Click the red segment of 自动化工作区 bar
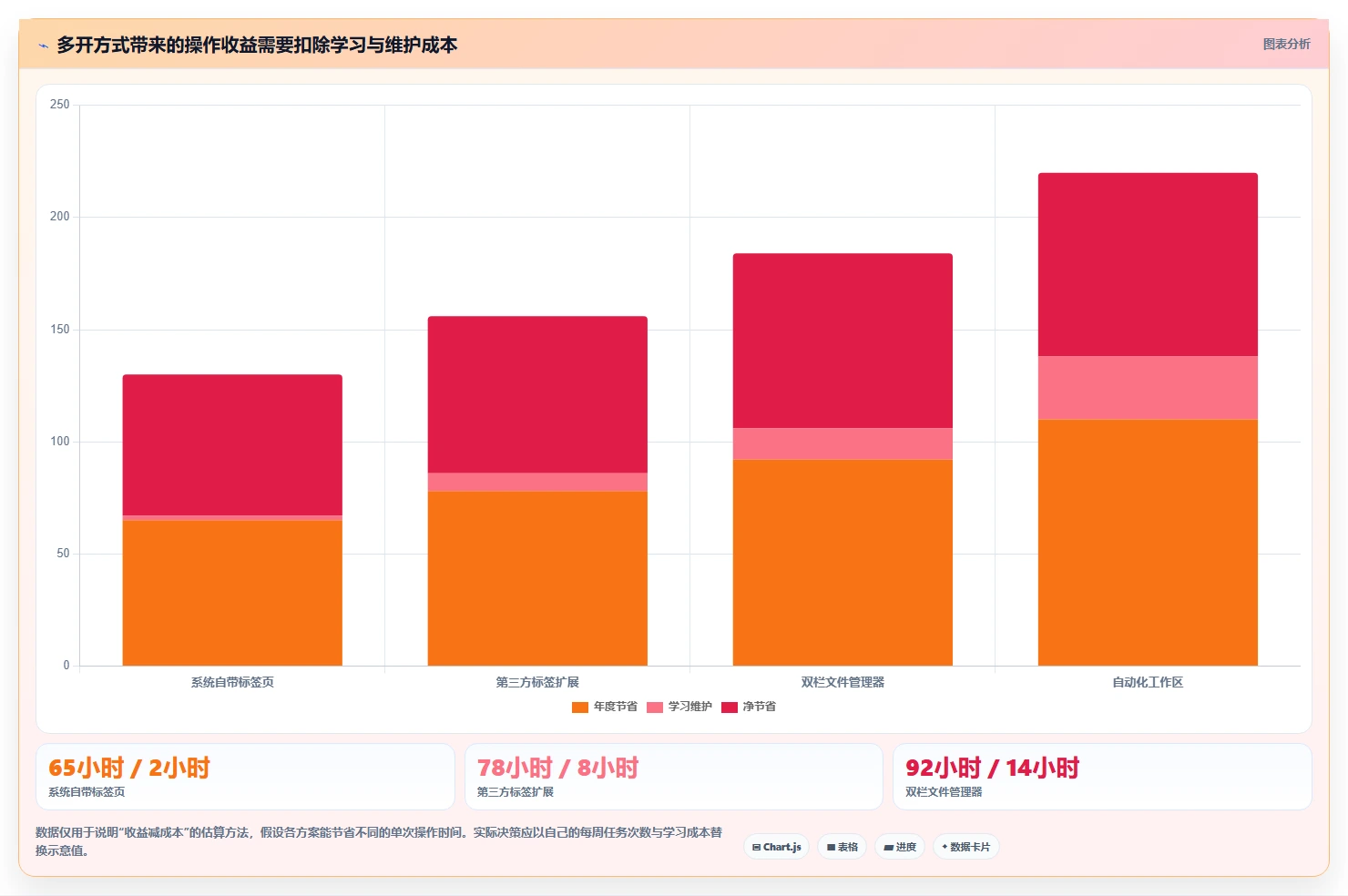The height and width of the screenshot is (896, 1348). click(1148, 265)
